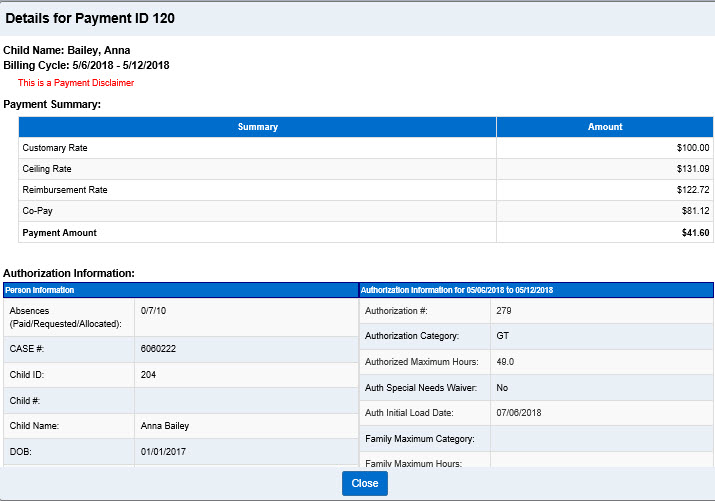Click the Child Name: Bailey, Anna heading

(x=67, y=50)
